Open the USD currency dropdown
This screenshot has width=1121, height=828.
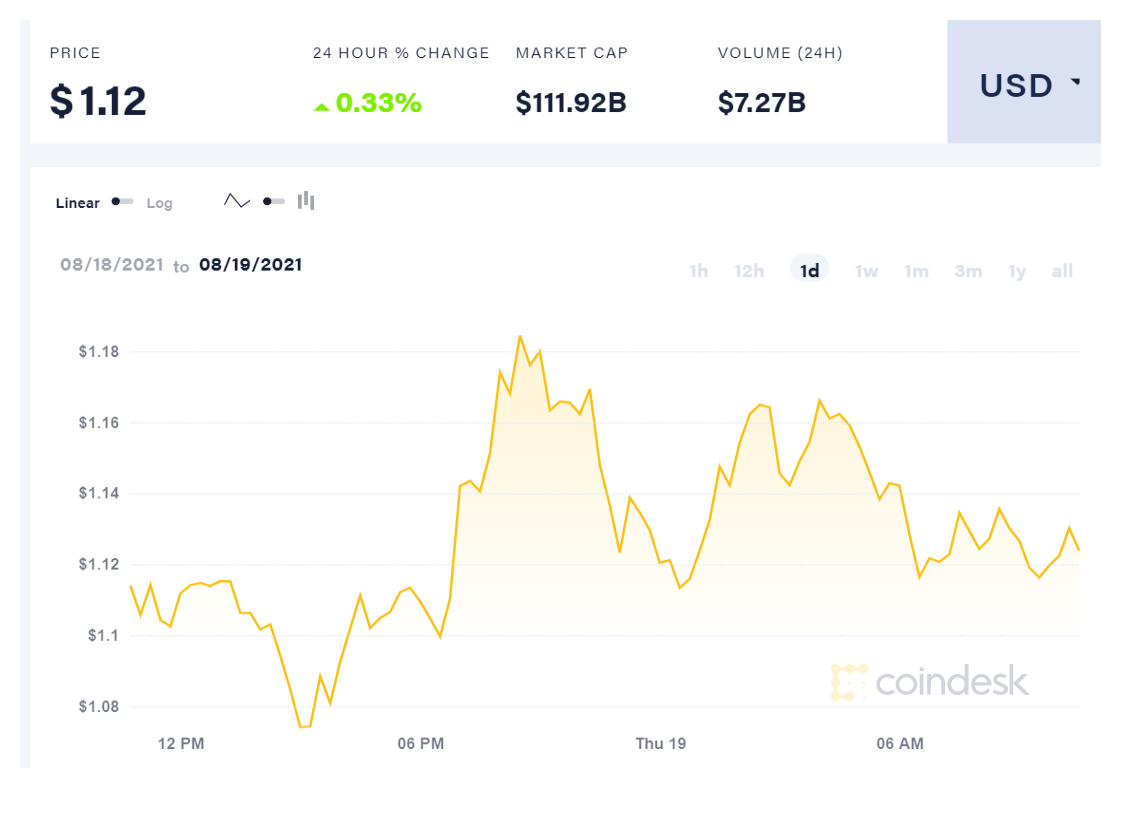(1023, 86)
